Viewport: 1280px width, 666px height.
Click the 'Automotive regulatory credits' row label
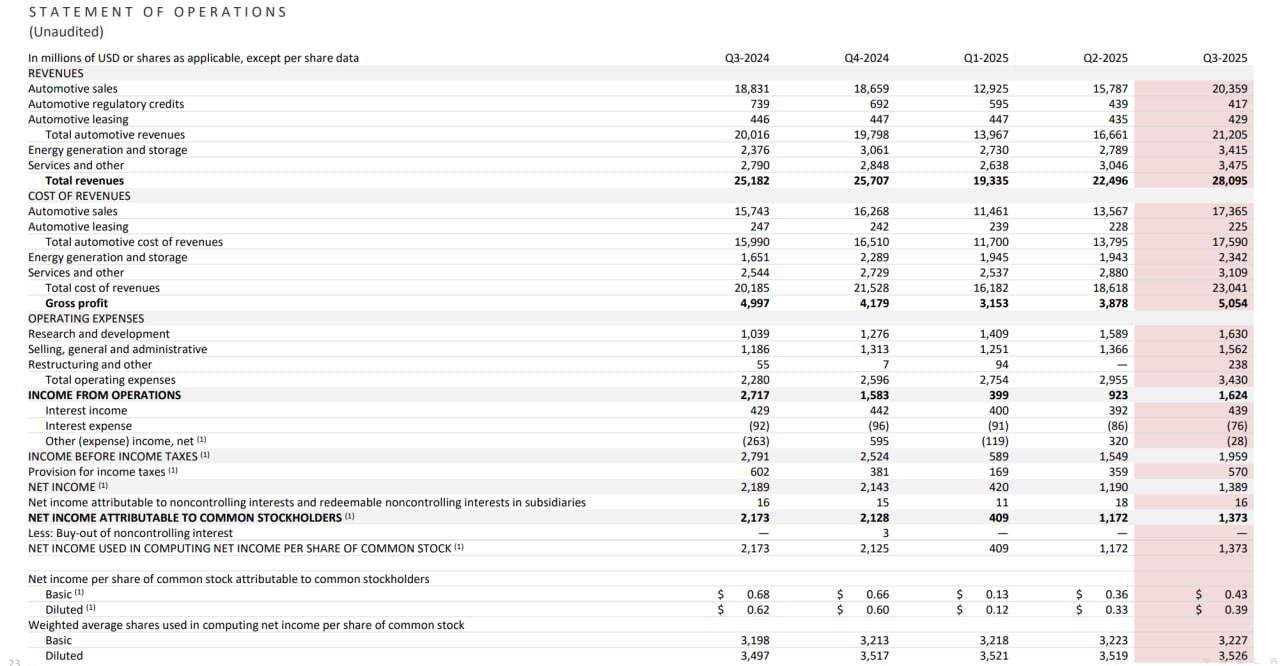pos(106,104)
